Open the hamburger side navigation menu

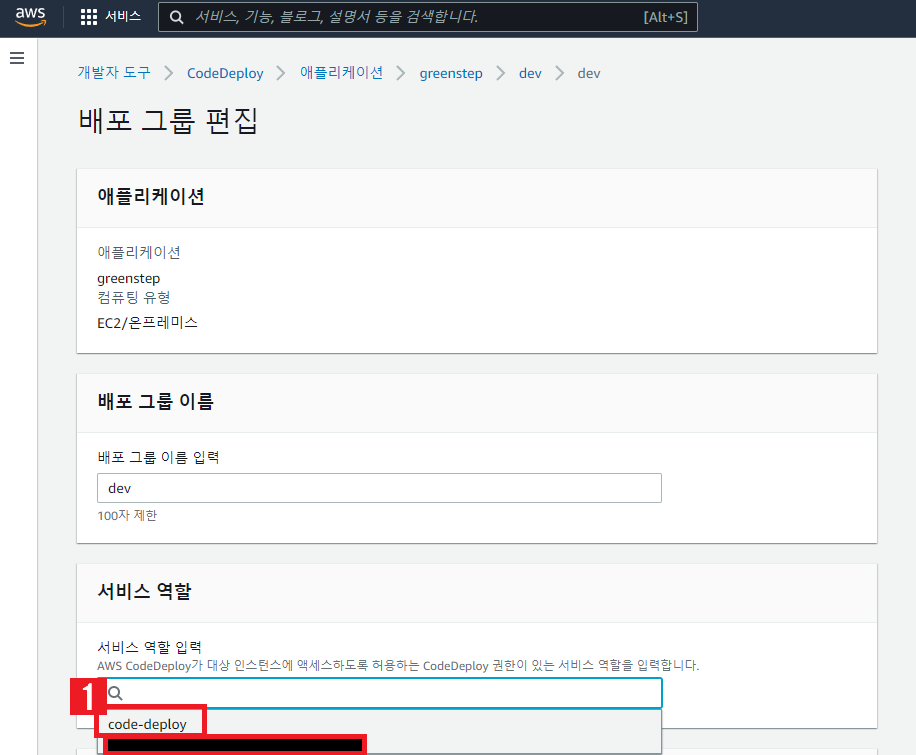point(17,58)
